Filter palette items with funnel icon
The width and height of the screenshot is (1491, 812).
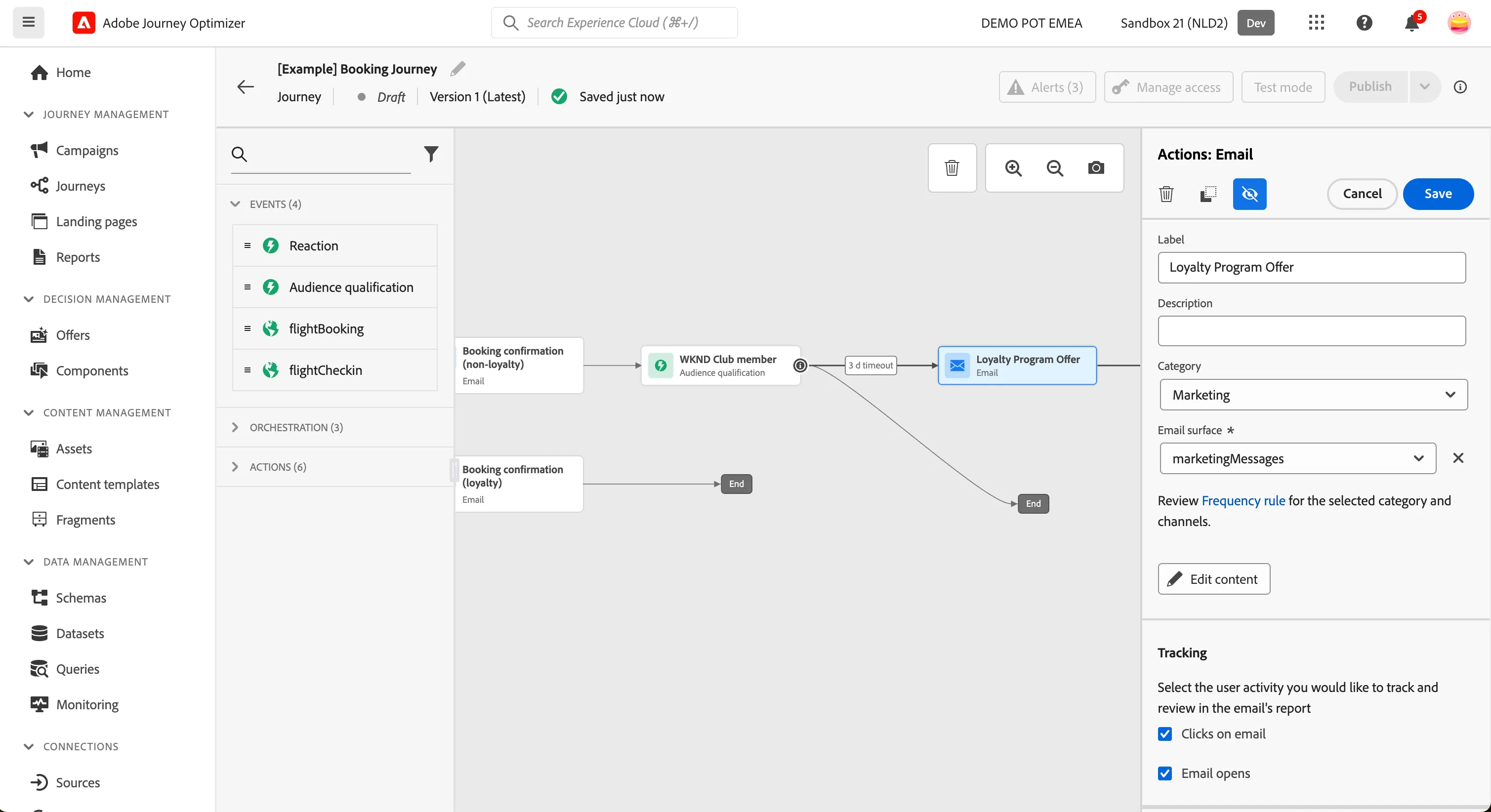pyautogui.click(x=431, y=154)
